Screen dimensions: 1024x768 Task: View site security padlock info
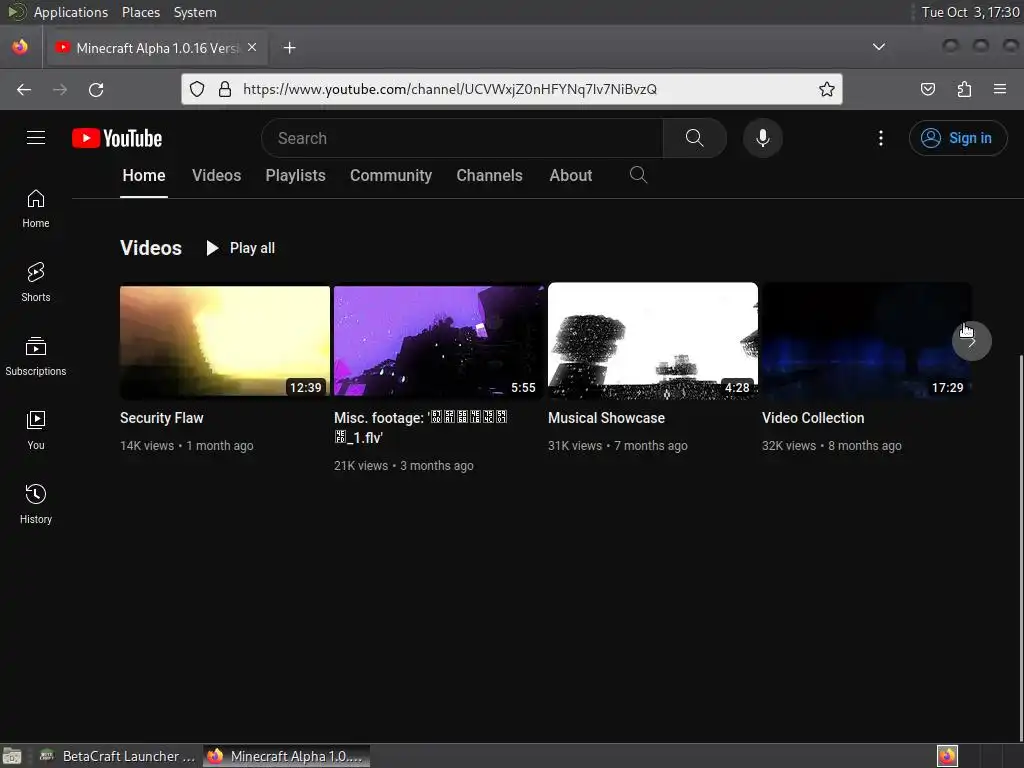[x=225, y=89]
